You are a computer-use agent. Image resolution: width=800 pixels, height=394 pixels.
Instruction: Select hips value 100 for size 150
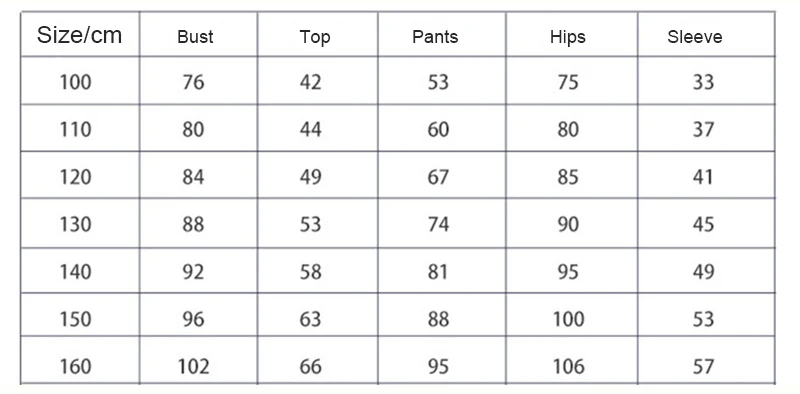coord(568,319)
